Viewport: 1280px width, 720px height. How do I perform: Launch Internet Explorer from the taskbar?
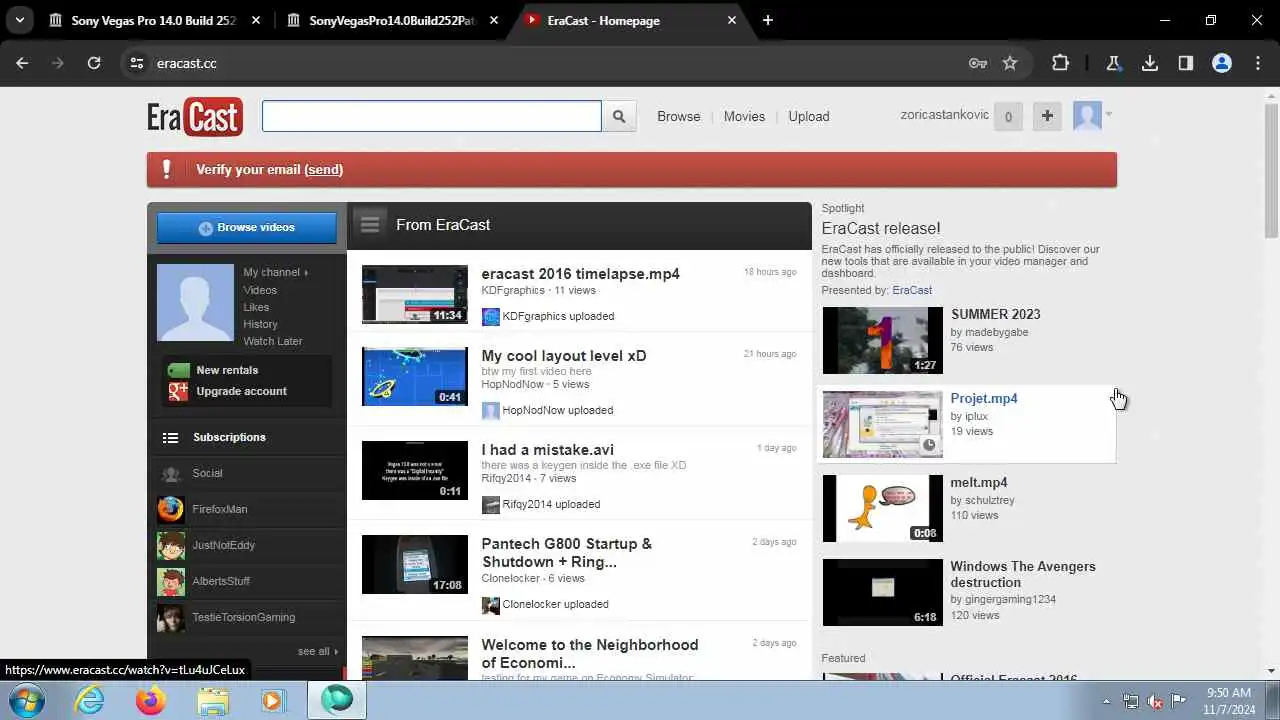pos(90,700)
